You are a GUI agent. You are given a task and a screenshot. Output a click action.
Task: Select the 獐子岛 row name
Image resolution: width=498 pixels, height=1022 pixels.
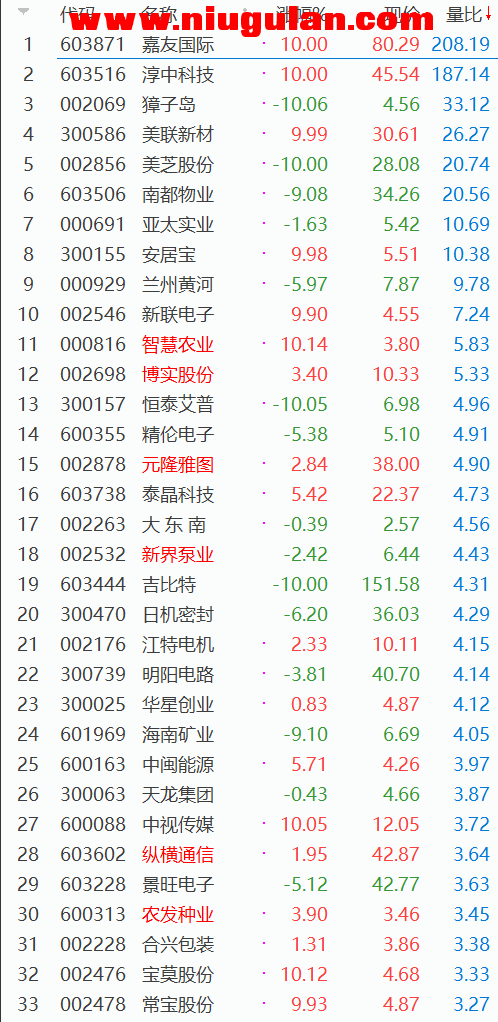pos(169,105)
